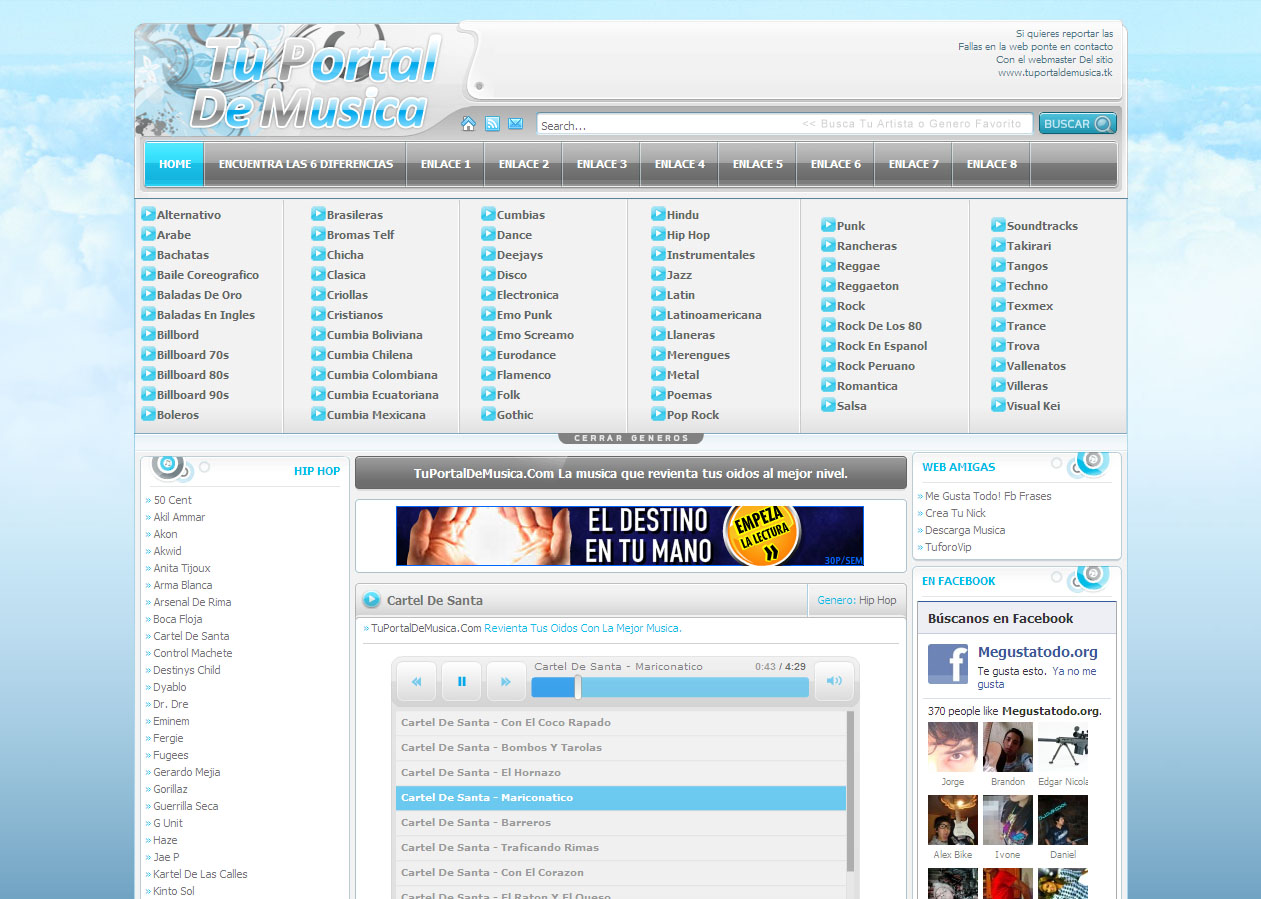Select the ENLACE 1 menu item
The height and width of the screenshot is (899, 1261).
pyautogui.click(x=446, y=164)
